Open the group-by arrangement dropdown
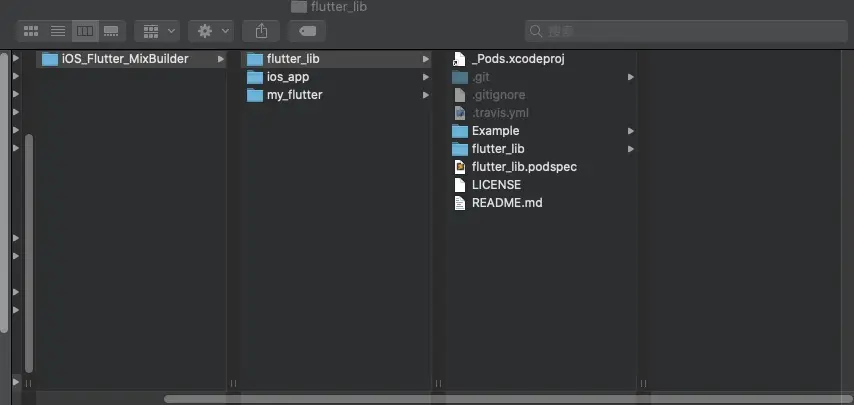This screenshot has height=405, width=854. 157,31
